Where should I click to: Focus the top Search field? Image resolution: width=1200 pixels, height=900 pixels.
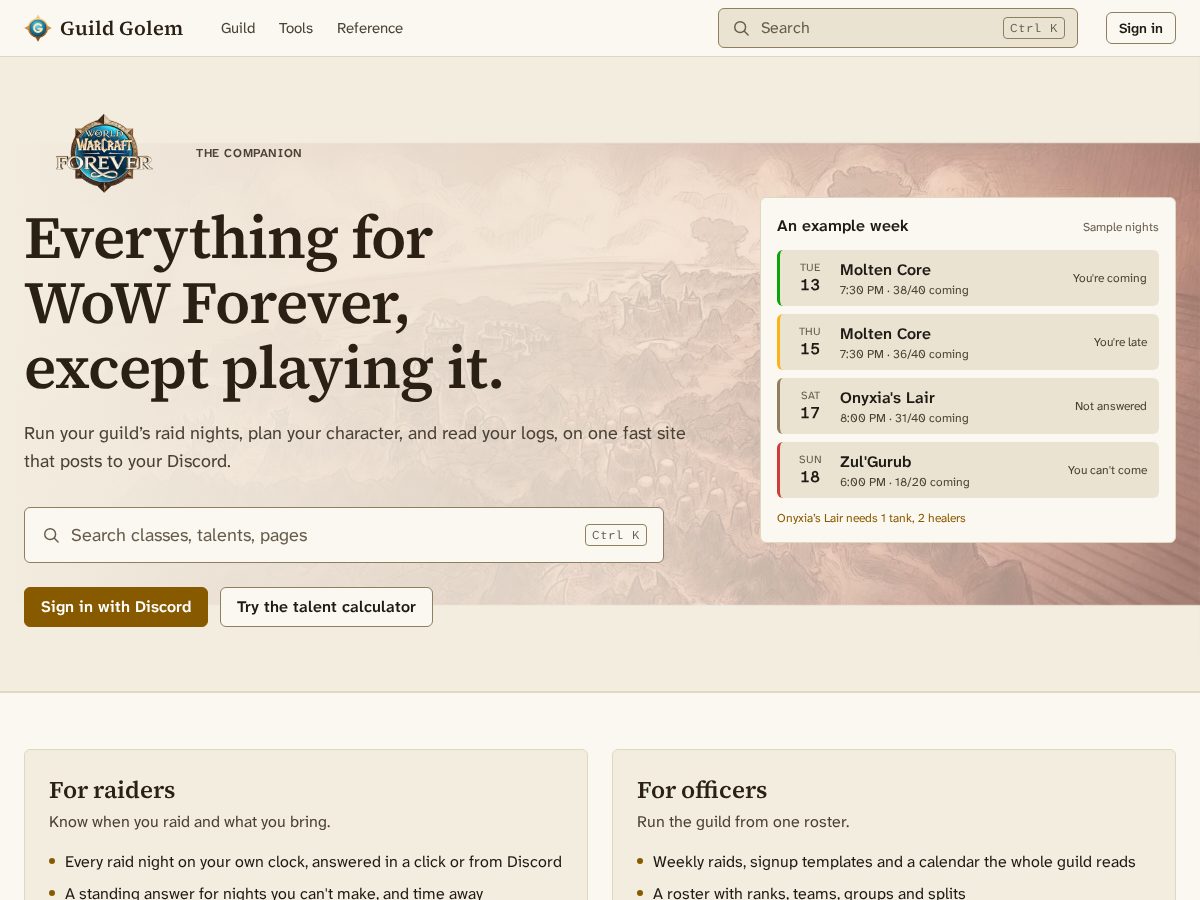pyautogui.click(x=898, y=28)
